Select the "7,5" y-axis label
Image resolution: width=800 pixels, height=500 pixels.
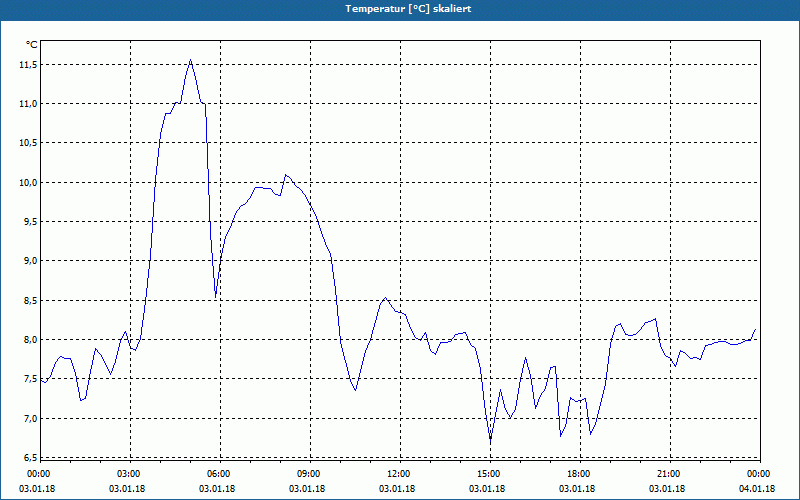point(31,380)
